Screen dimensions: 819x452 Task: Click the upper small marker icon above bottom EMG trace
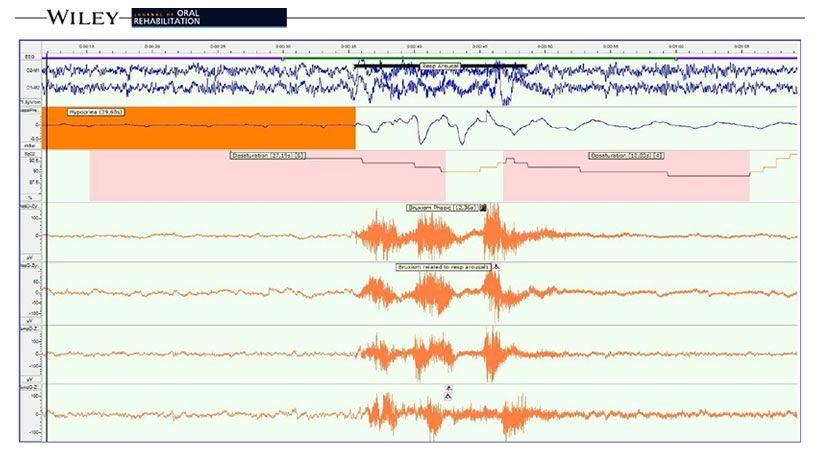449,387
